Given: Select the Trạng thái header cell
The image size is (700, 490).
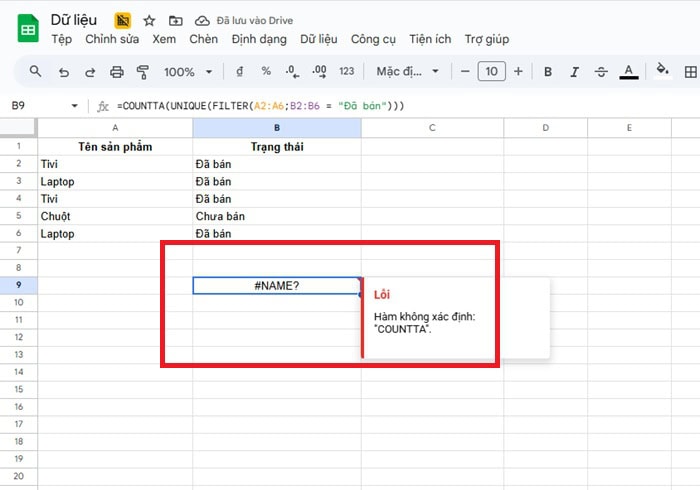Looking at the screenshot, I should click(277, 146).
